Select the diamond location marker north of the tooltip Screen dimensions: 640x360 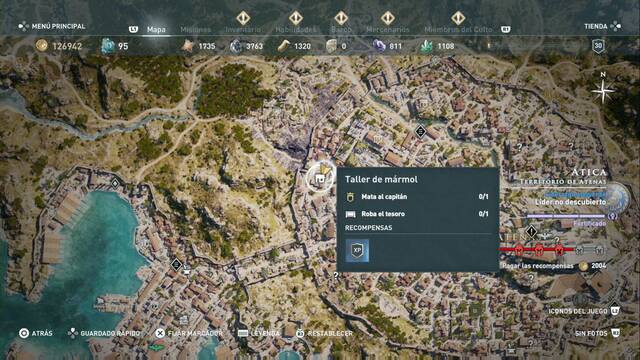pos(420,131)
